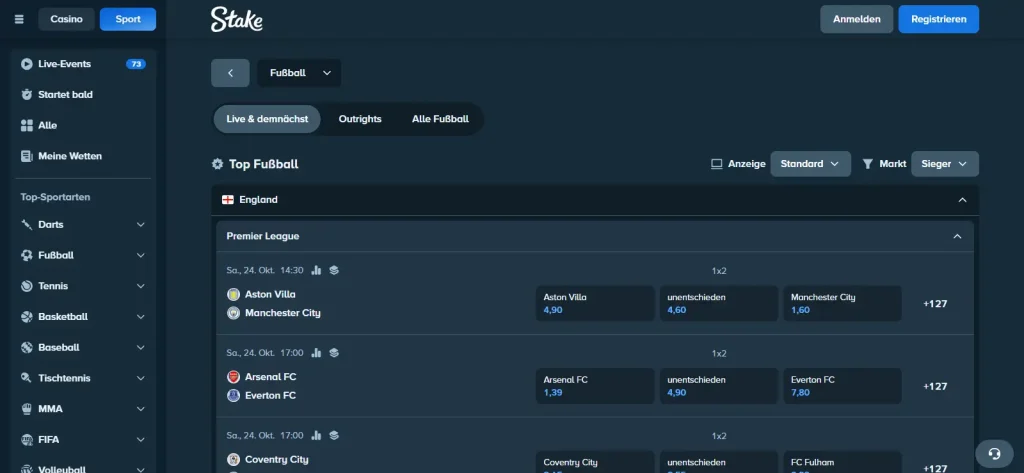Click the Meine Wetten slip icon
This screenshot has width=1024, height=473.
(x=27, y=156)
